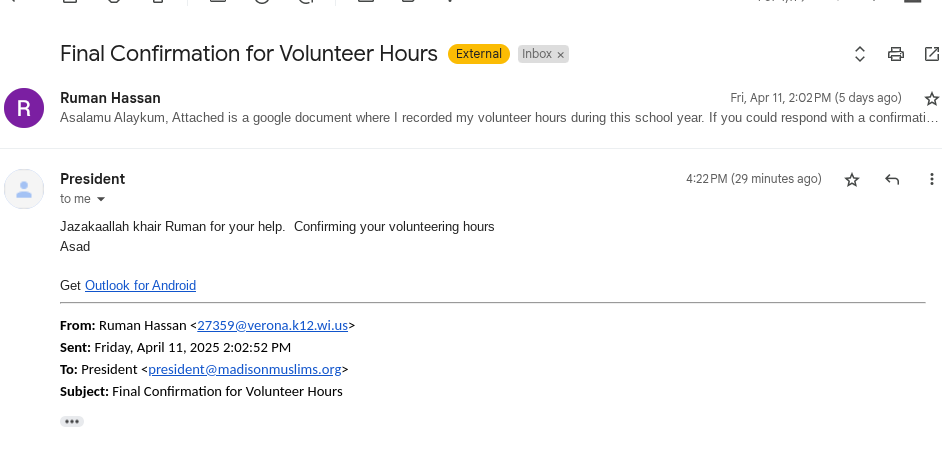Click the 27359@verona.k12.wi.us email address
952x471 pixels.
pyautogui.click(x=271, y=326)
